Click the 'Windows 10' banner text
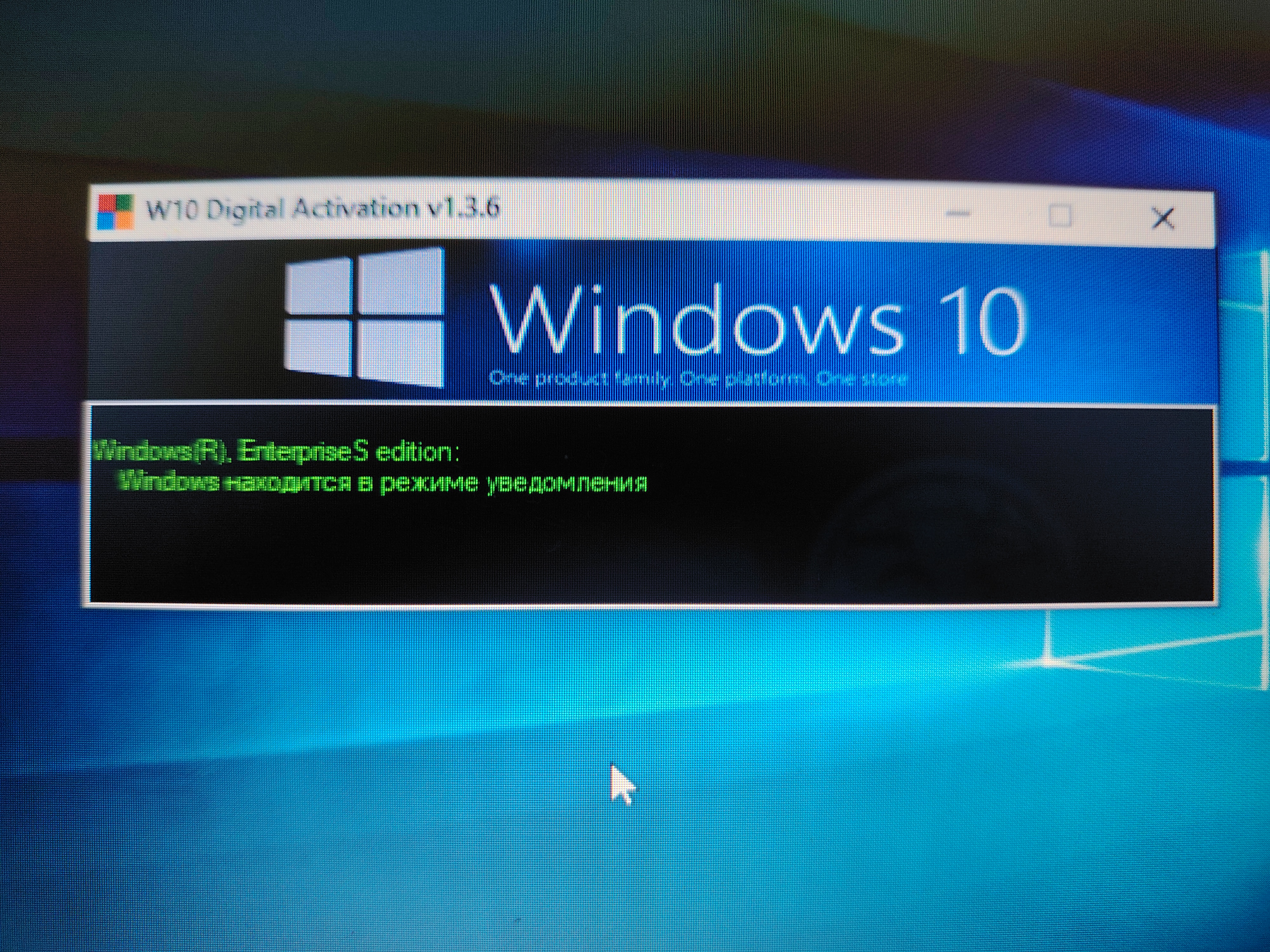This screenshot has height=952, width=1270. click(758, 320)
